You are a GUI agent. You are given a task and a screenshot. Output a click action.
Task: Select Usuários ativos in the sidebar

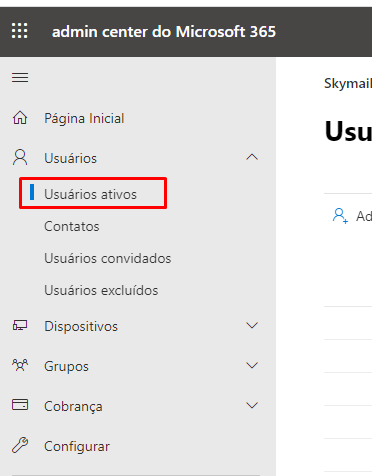click(90, 194)
